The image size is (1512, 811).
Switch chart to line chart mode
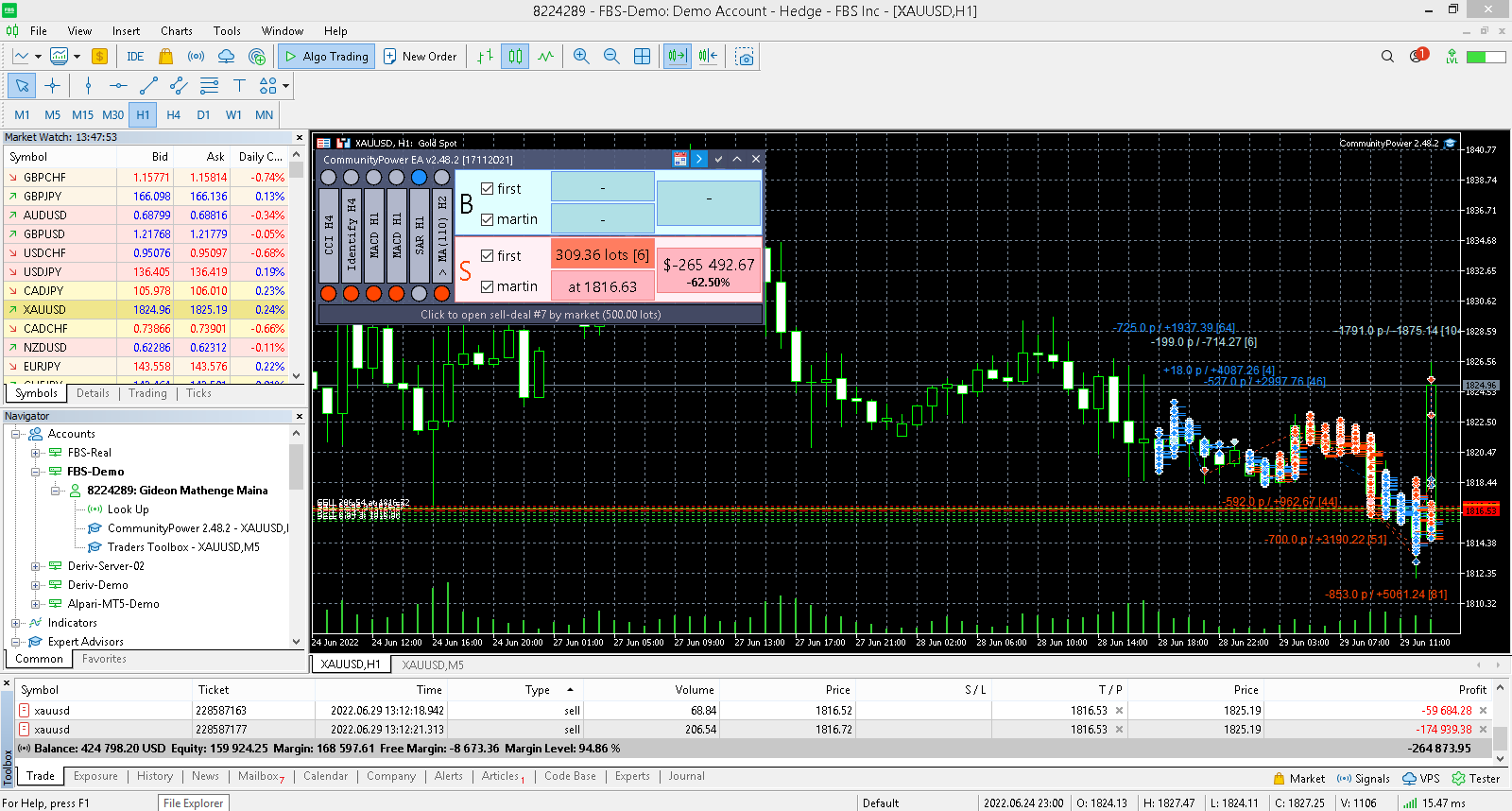pos(545,57)
